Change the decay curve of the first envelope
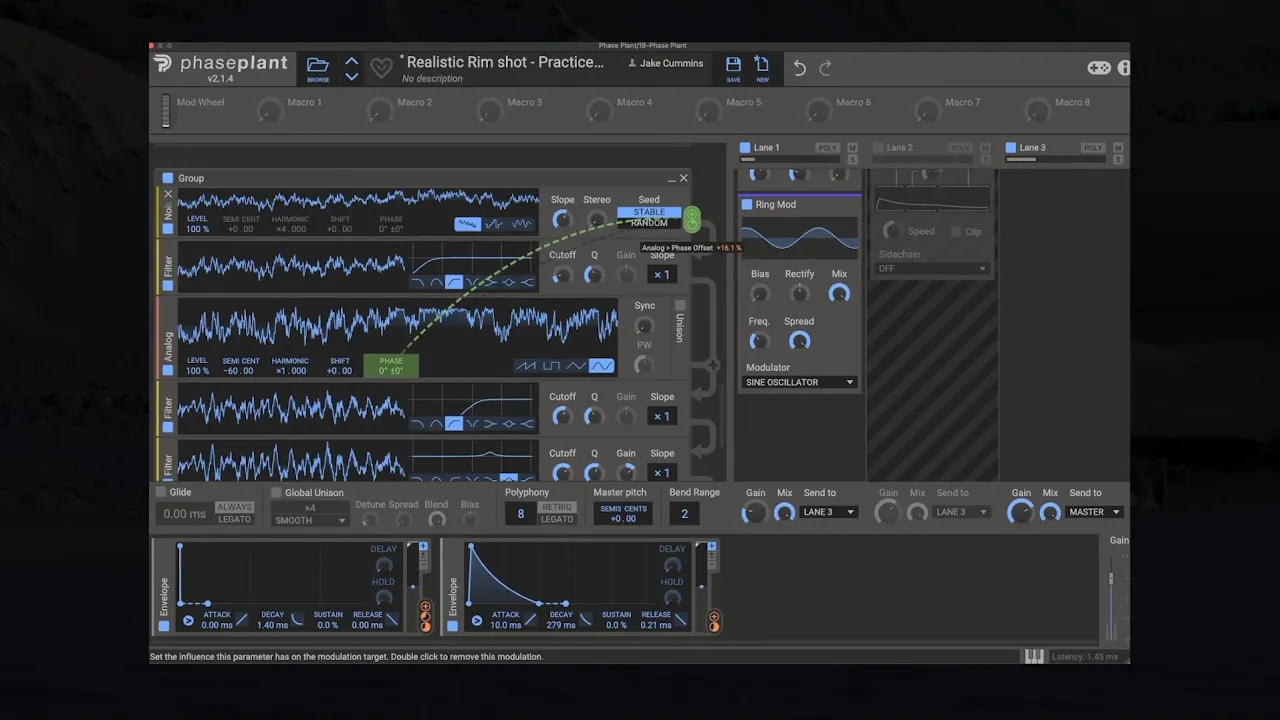The width and height of the screenshot is (1280, 720). [x=297, y=620]
